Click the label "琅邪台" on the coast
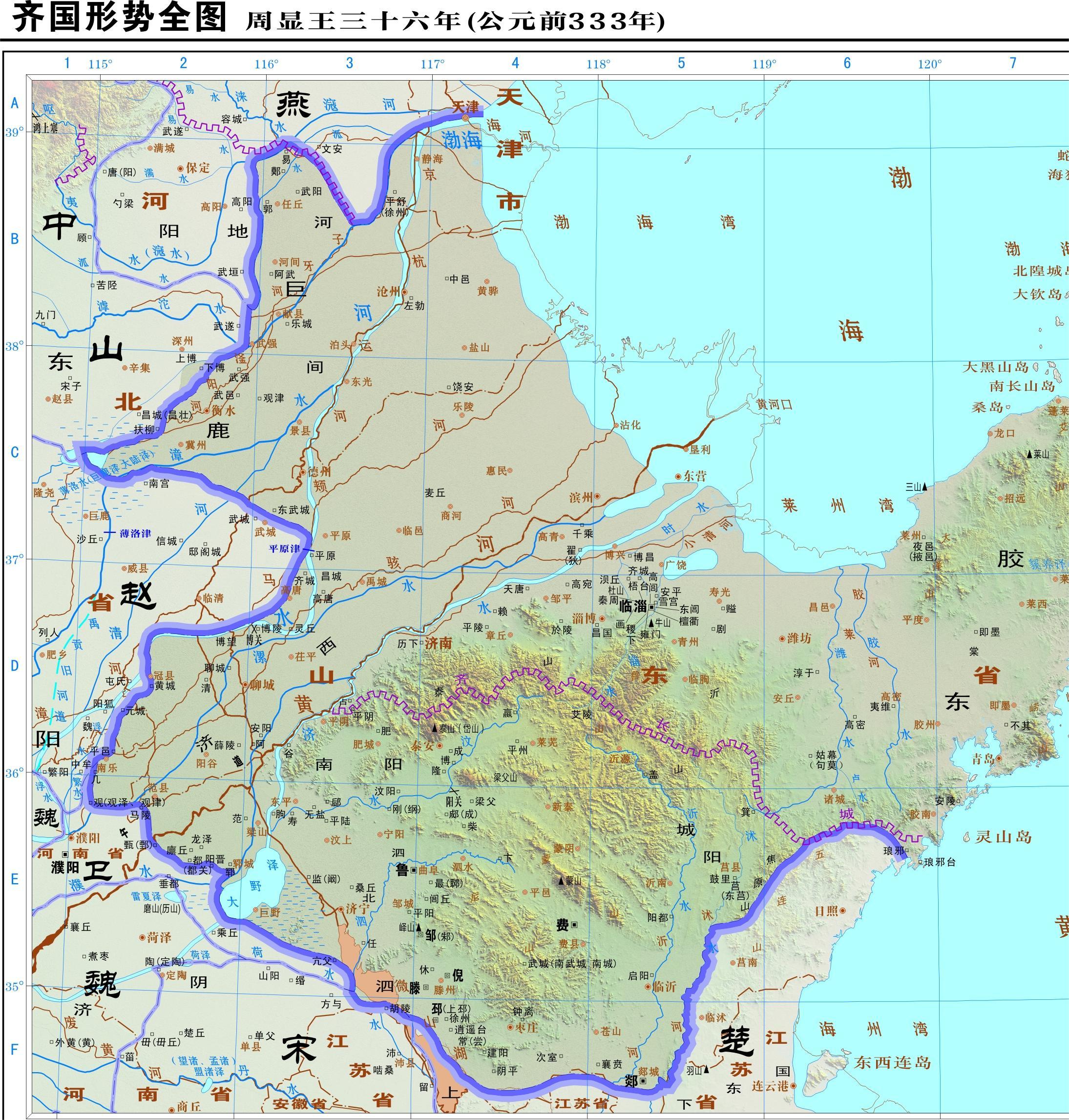 tap(940, 863)
